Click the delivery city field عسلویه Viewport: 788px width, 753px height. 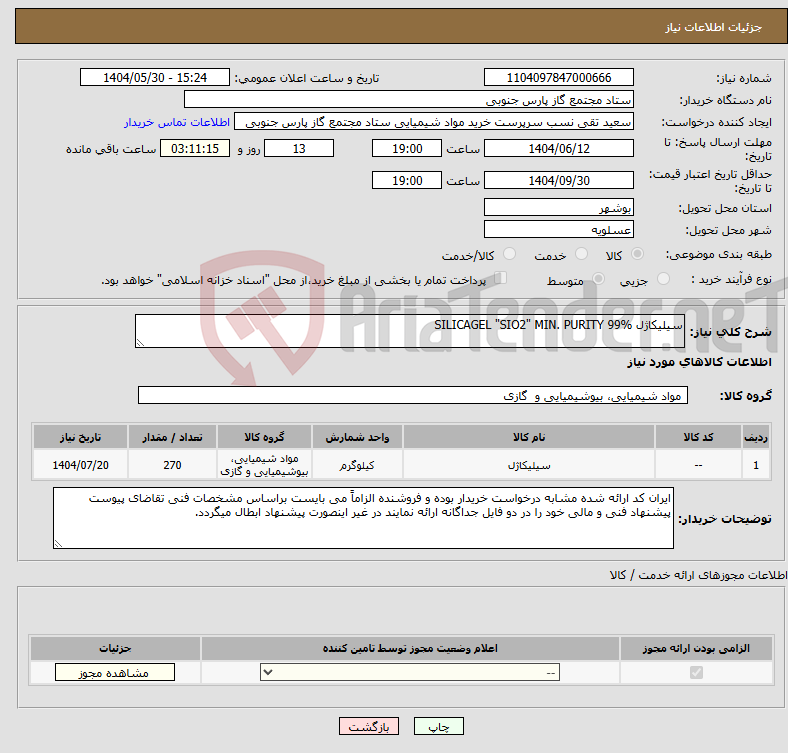pos(558,229)
